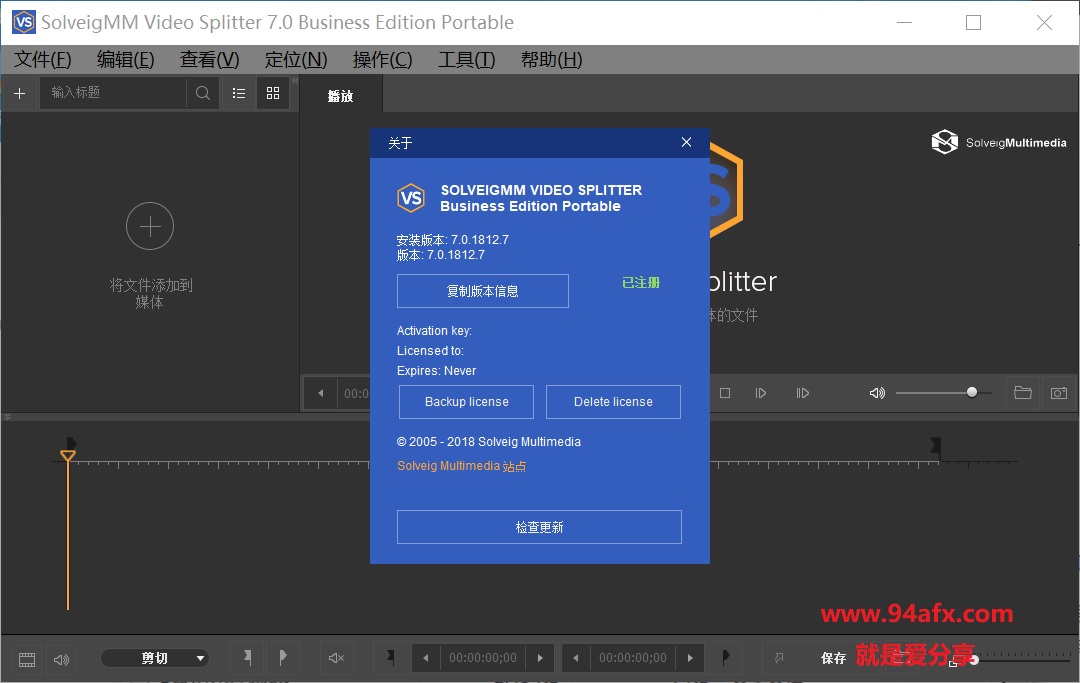This screenshot has width=1080, height=683.
Task: Decrease the second timecode with left arrow
Action: (576, 658)
